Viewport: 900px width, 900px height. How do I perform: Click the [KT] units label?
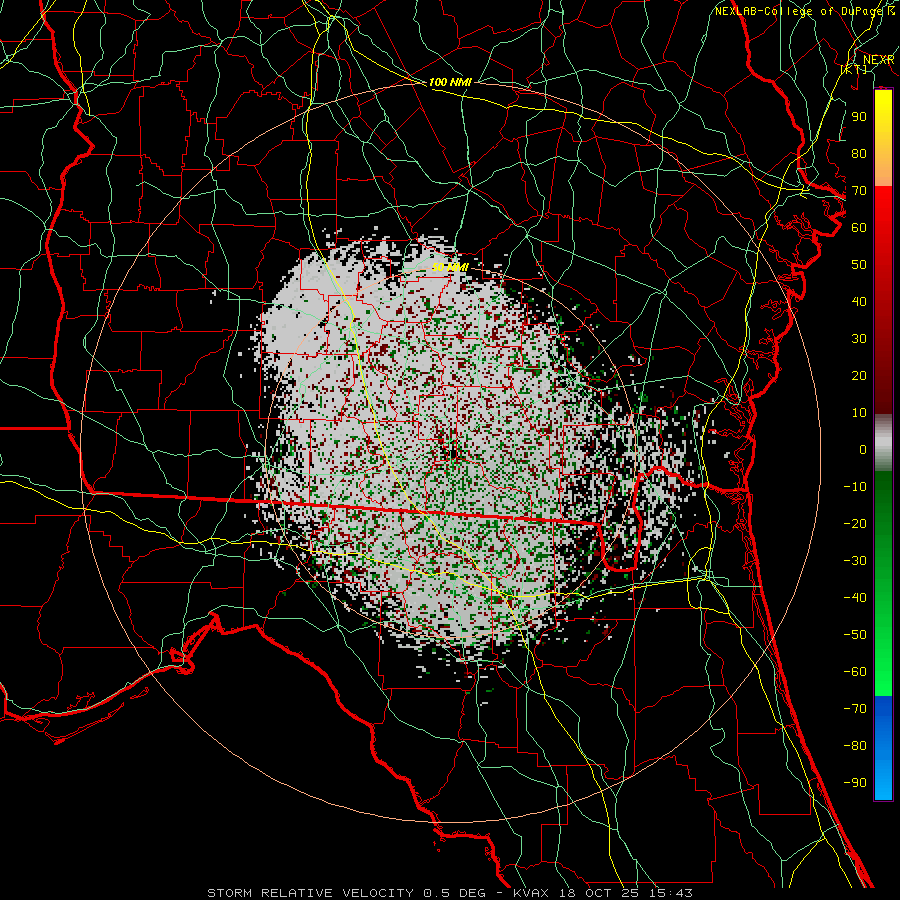tap(854, 69)
